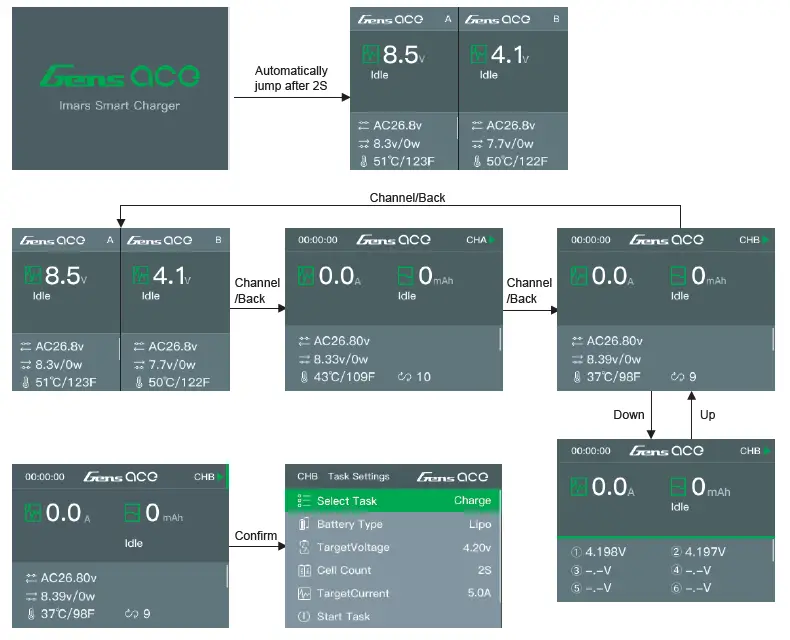Click the 00:00:00 timer on CHA screen
This screenshot has width=790, height=640.
317,240
